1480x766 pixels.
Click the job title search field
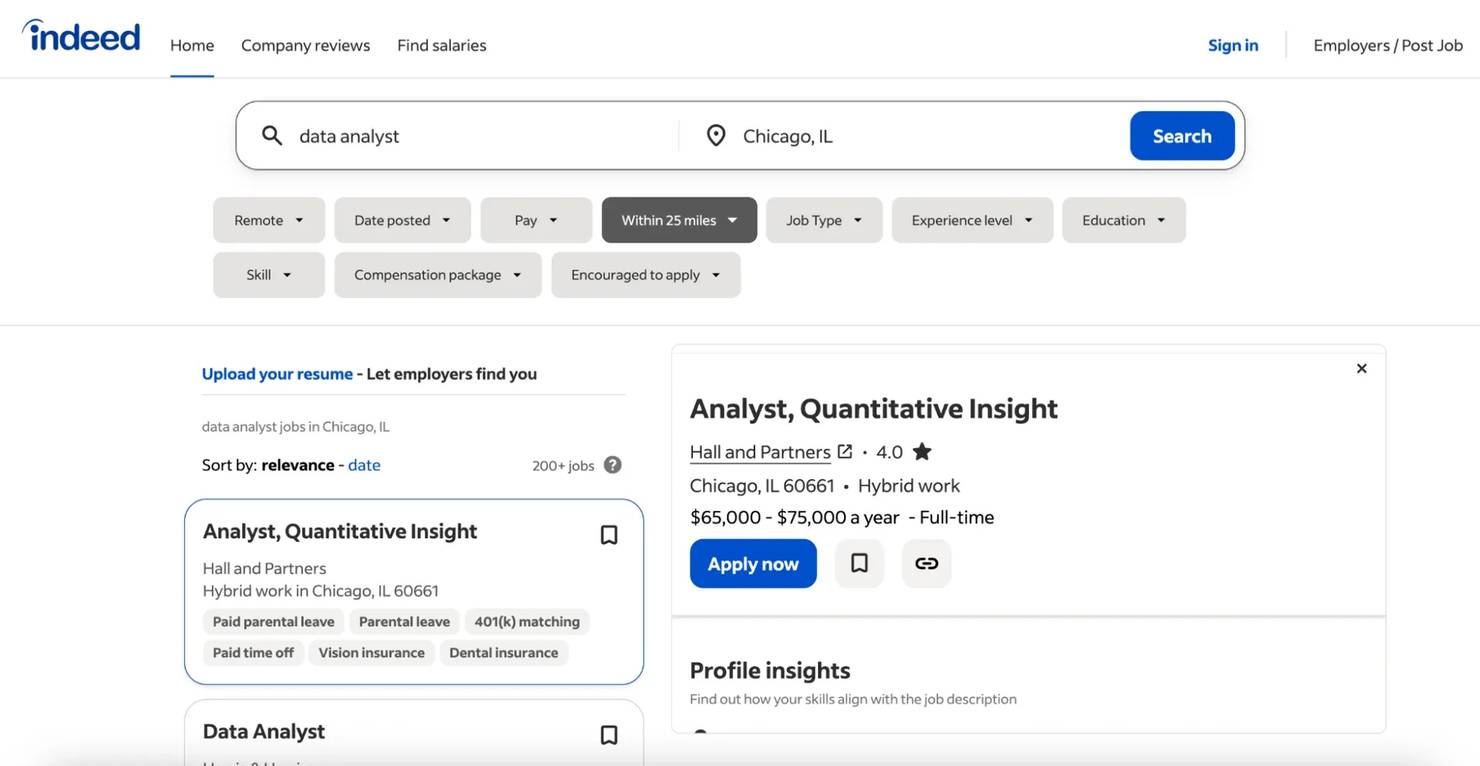[x=480, y=136]
